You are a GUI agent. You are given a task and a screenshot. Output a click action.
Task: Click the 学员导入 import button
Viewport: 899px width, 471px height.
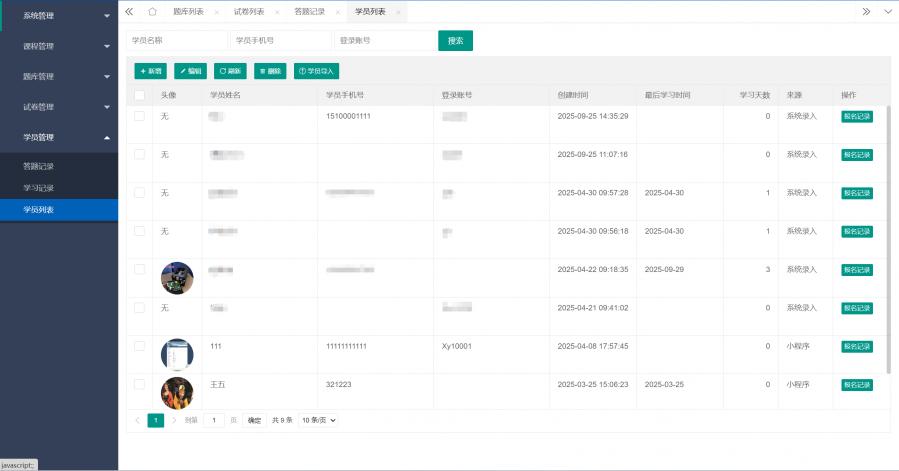(x=316, y=71)
